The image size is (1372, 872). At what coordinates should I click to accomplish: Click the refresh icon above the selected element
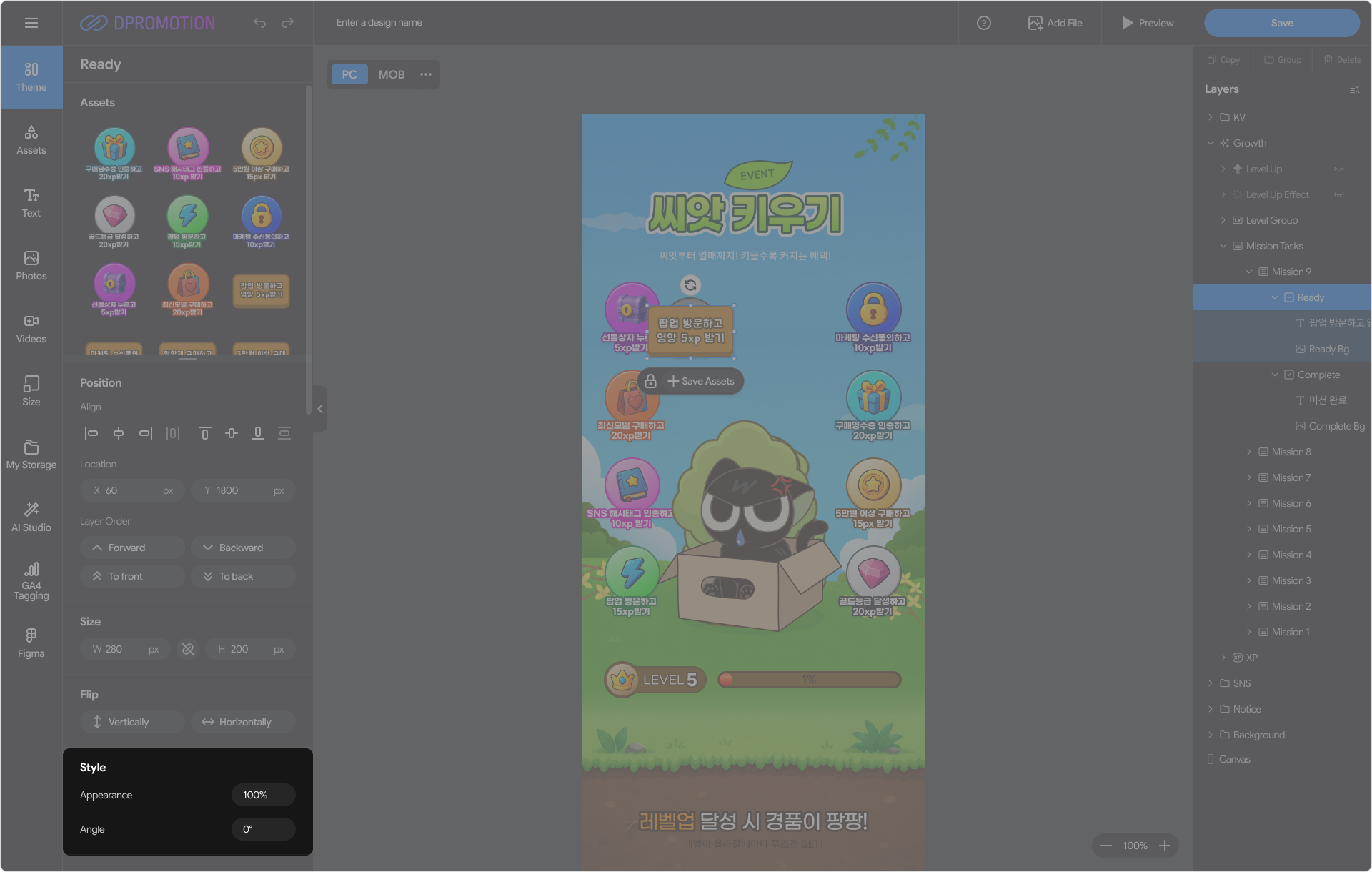click(690, 285)
